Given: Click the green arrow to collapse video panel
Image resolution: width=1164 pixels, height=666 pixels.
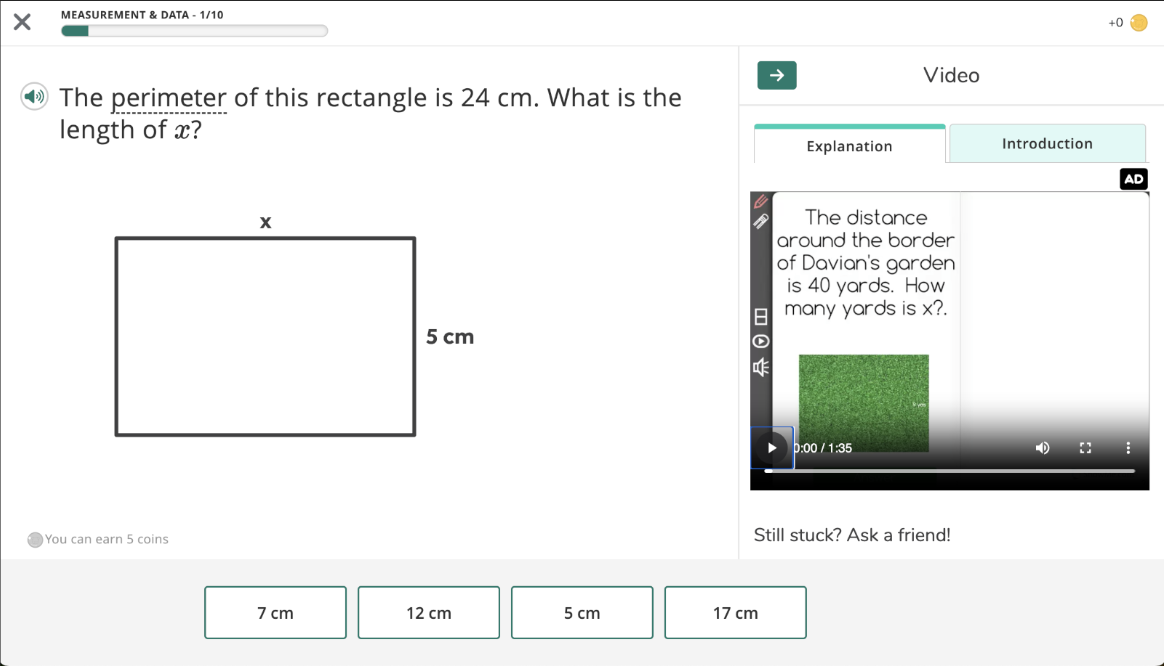Looking at the screenshot, I should [776, 75].
